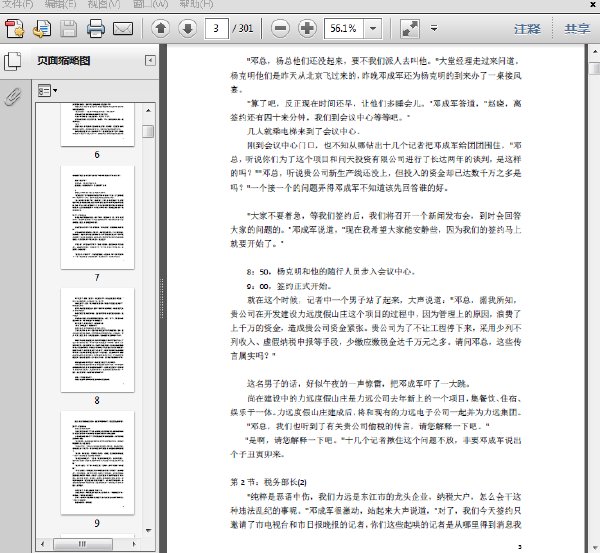This screenshot has width=600, height=553.
Task: Click the page number field showing 3
Action: [217, 29]
